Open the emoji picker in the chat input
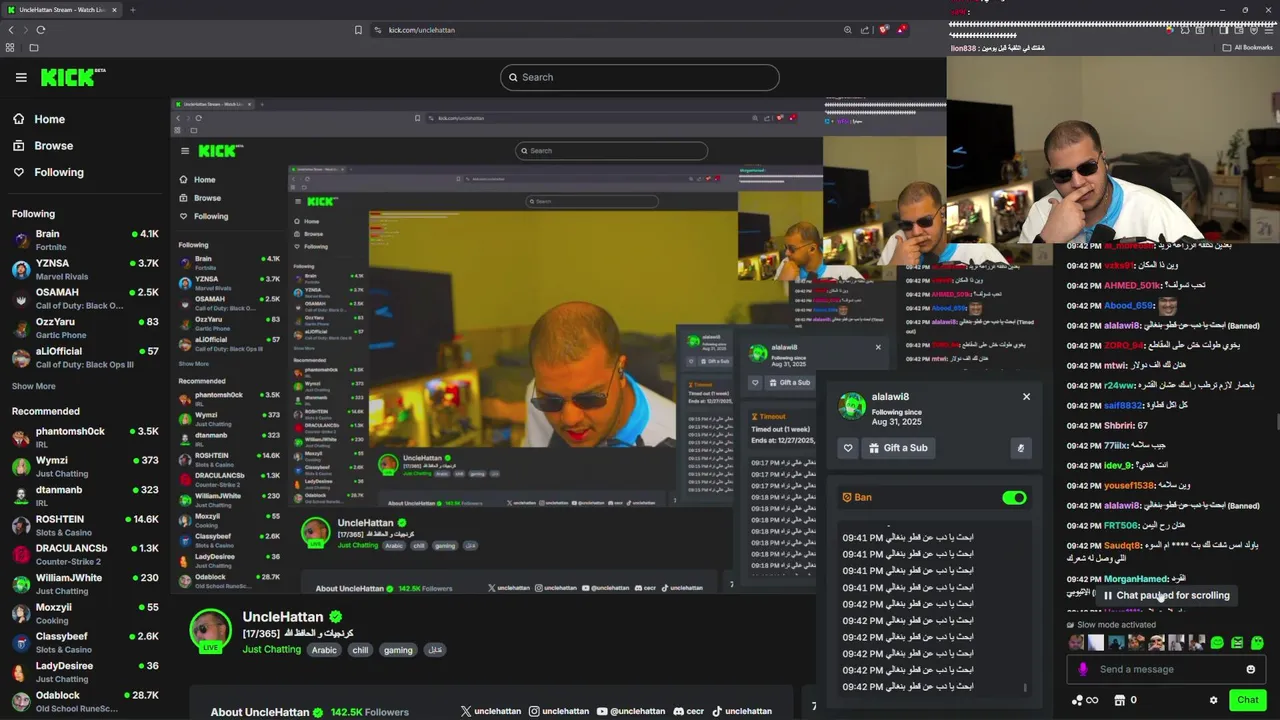The width and height of the screenshot is (1280, 720). coord(1250,670)
